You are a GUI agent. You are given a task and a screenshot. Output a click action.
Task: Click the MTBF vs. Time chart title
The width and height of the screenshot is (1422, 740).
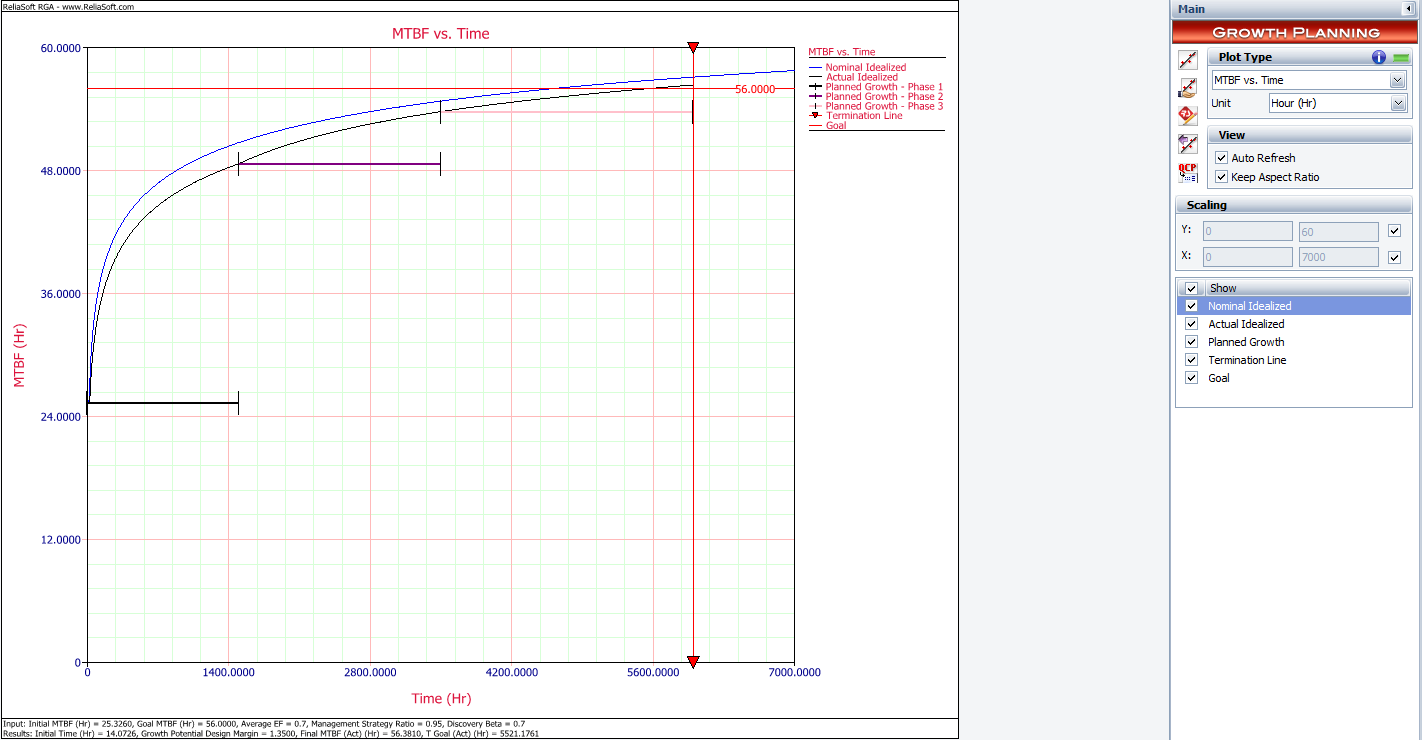pos(440,34)
